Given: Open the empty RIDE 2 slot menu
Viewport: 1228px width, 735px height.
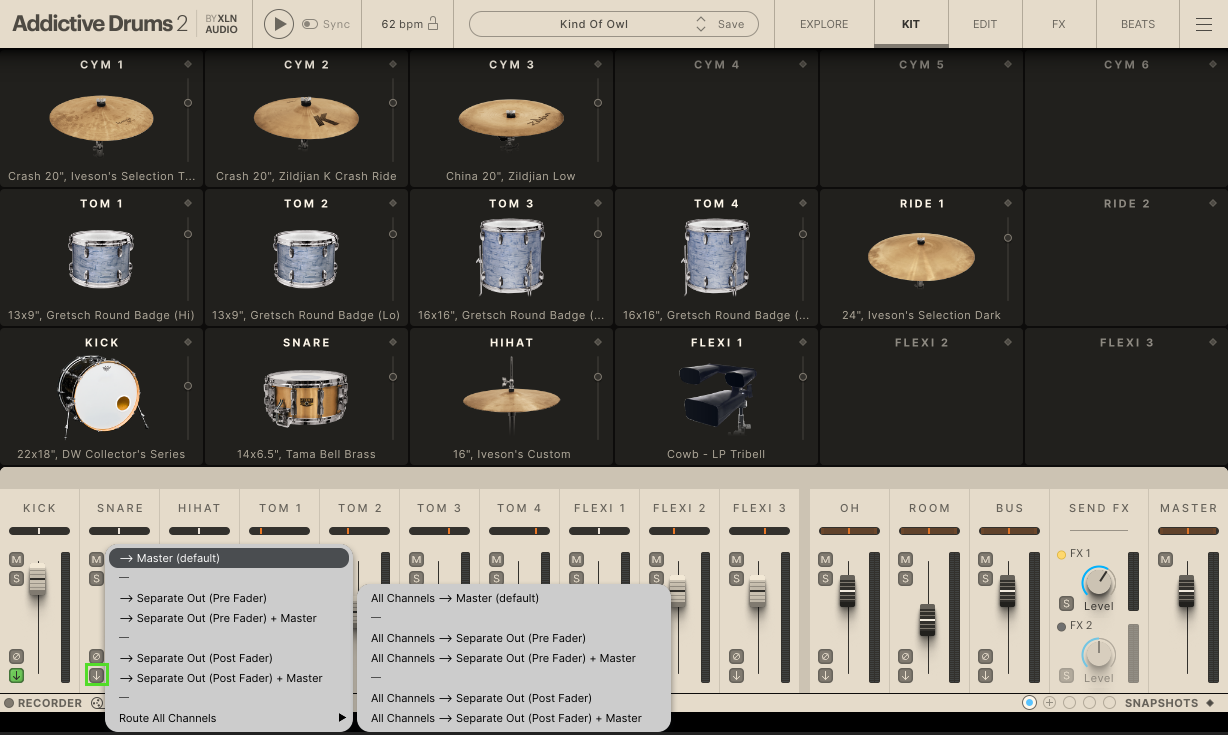Looking at the screenshot, I should [x=1213, y=203].
